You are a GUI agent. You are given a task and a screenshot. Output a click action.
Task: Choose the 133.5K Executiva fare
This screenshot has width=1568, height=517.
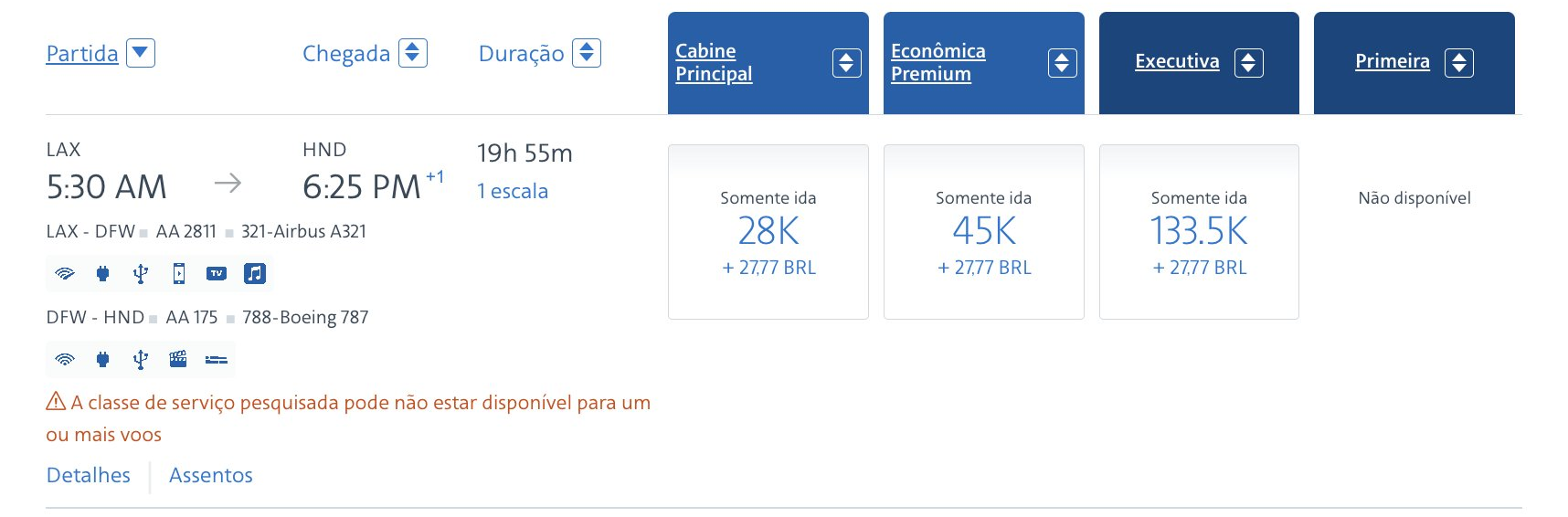coord(1199,232)
